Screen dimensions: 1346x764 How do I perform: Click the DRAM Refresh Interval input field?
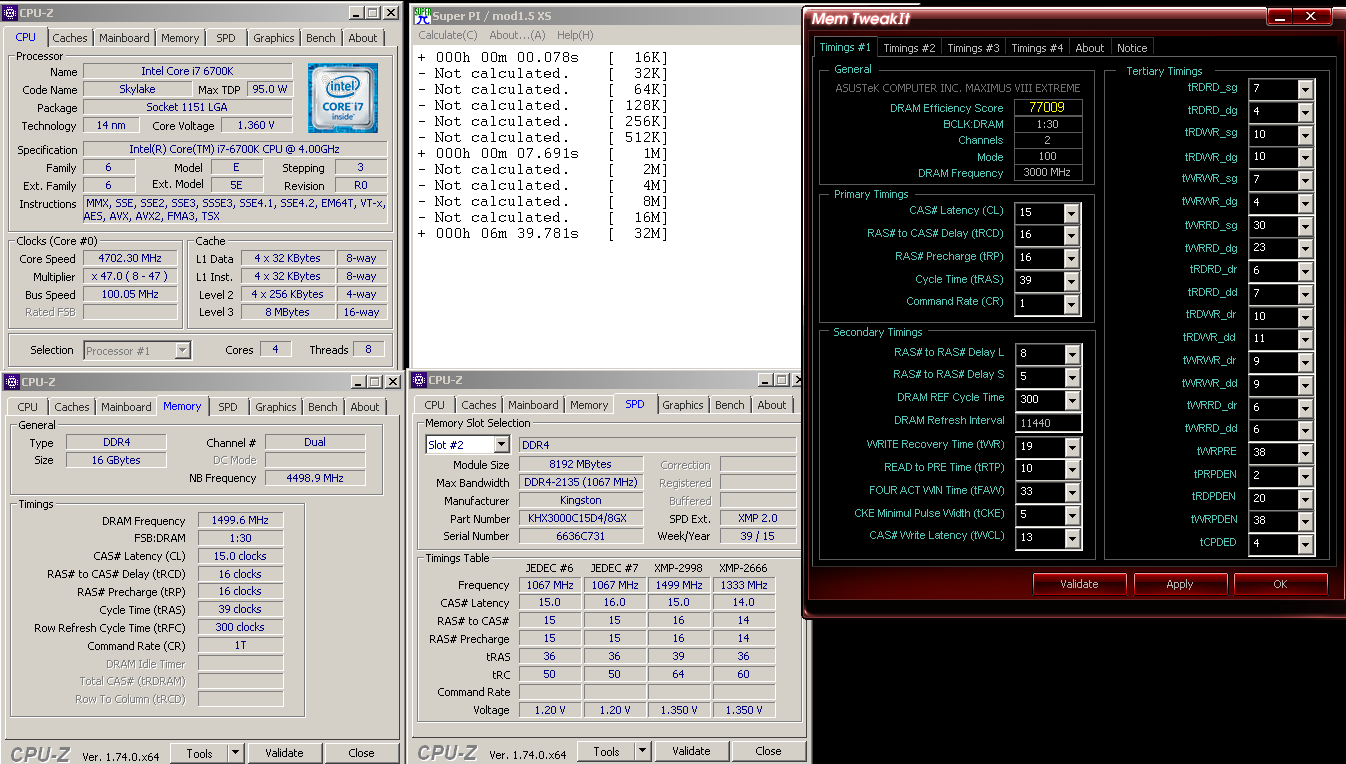click(x=1048, y=423)
